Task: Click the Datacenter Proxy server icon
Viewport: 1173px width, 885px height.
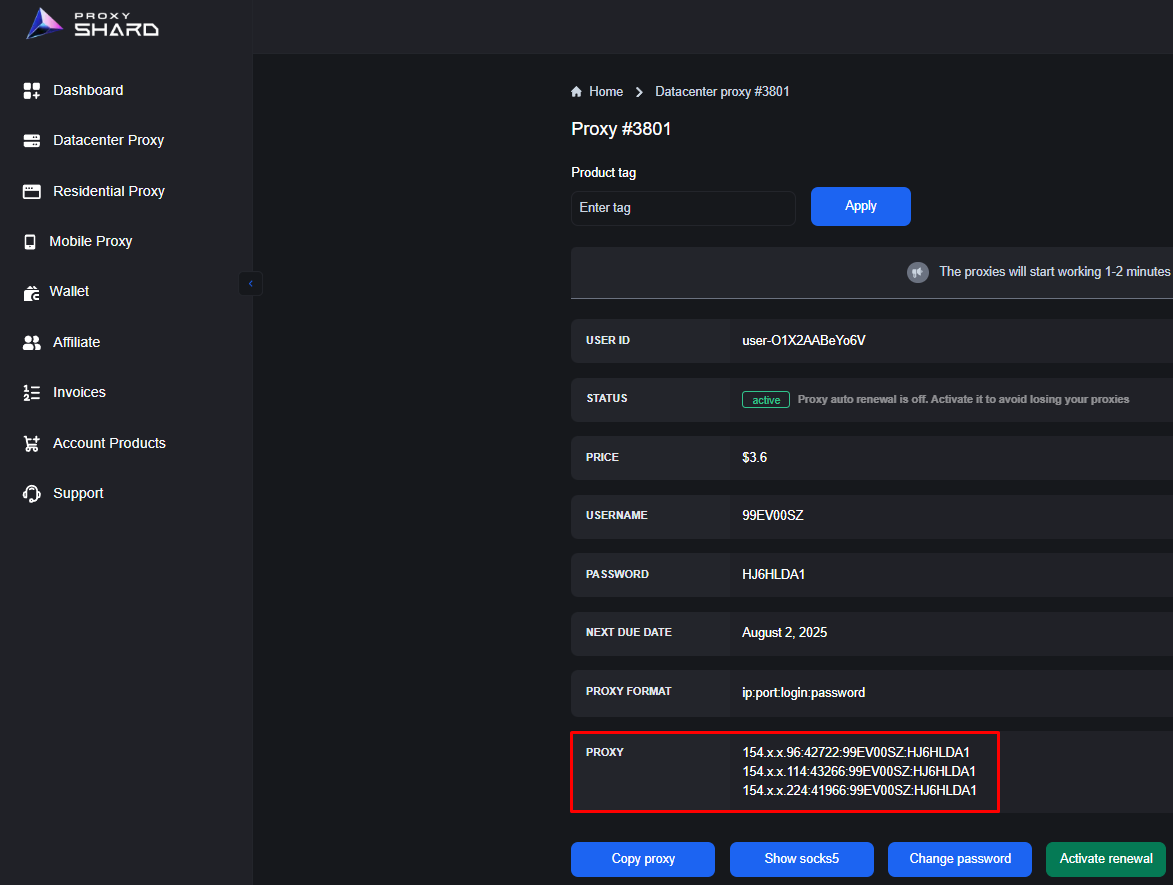Action: 31,141
